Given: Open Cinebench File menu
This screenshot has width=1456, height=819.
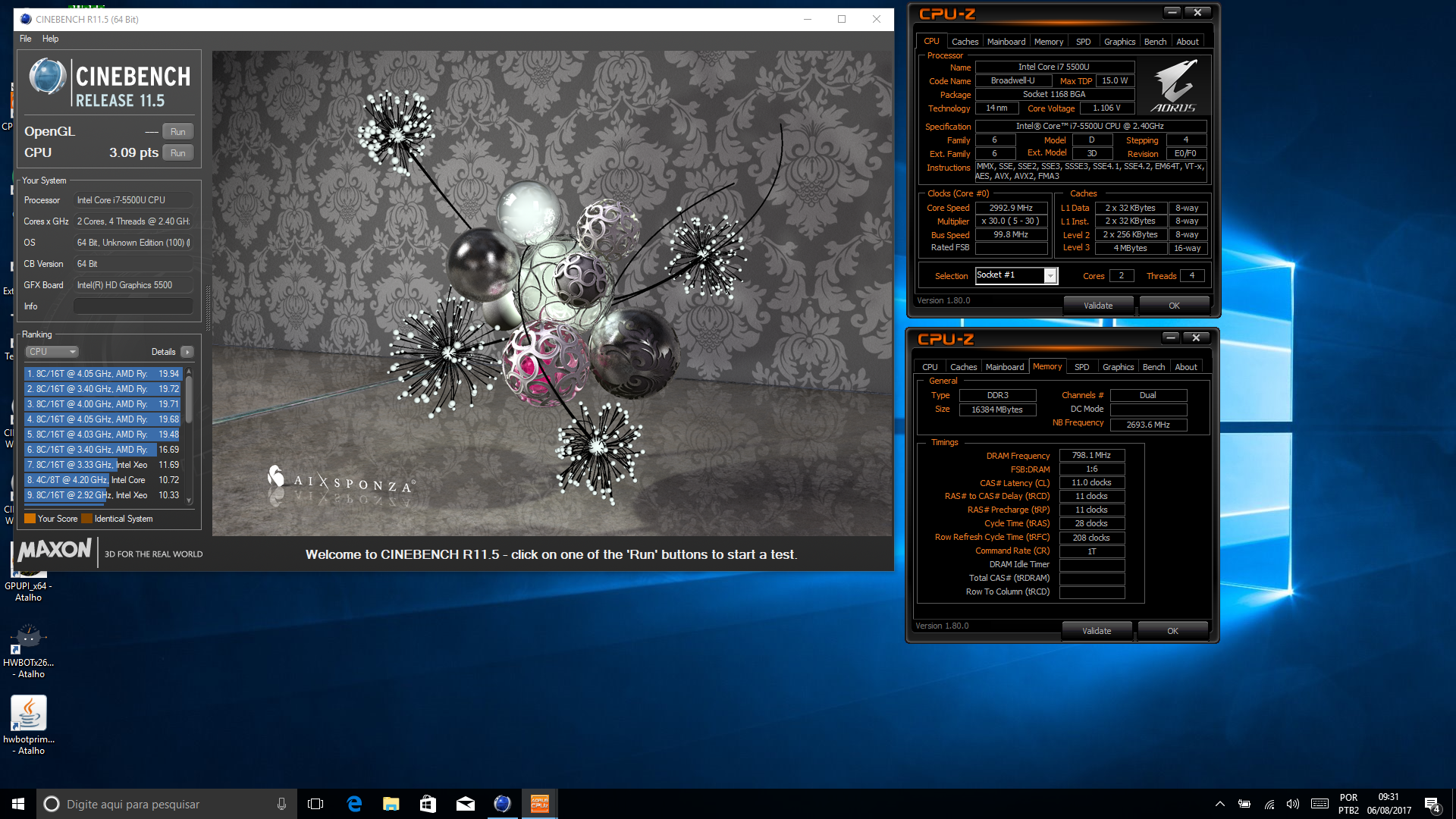Looking at the screenshot, I should point(26,39).
